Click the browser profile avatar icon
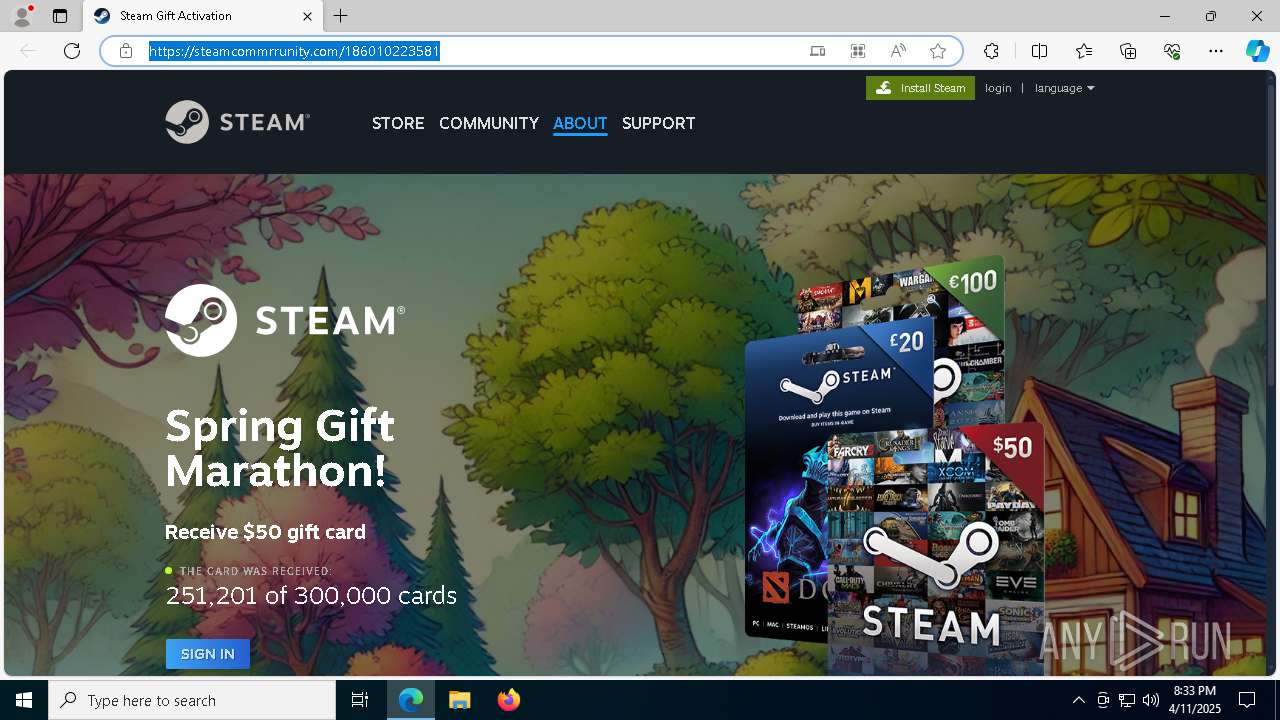The width and height of the screenshot is (1280, 720). click(x=21, y=16)
